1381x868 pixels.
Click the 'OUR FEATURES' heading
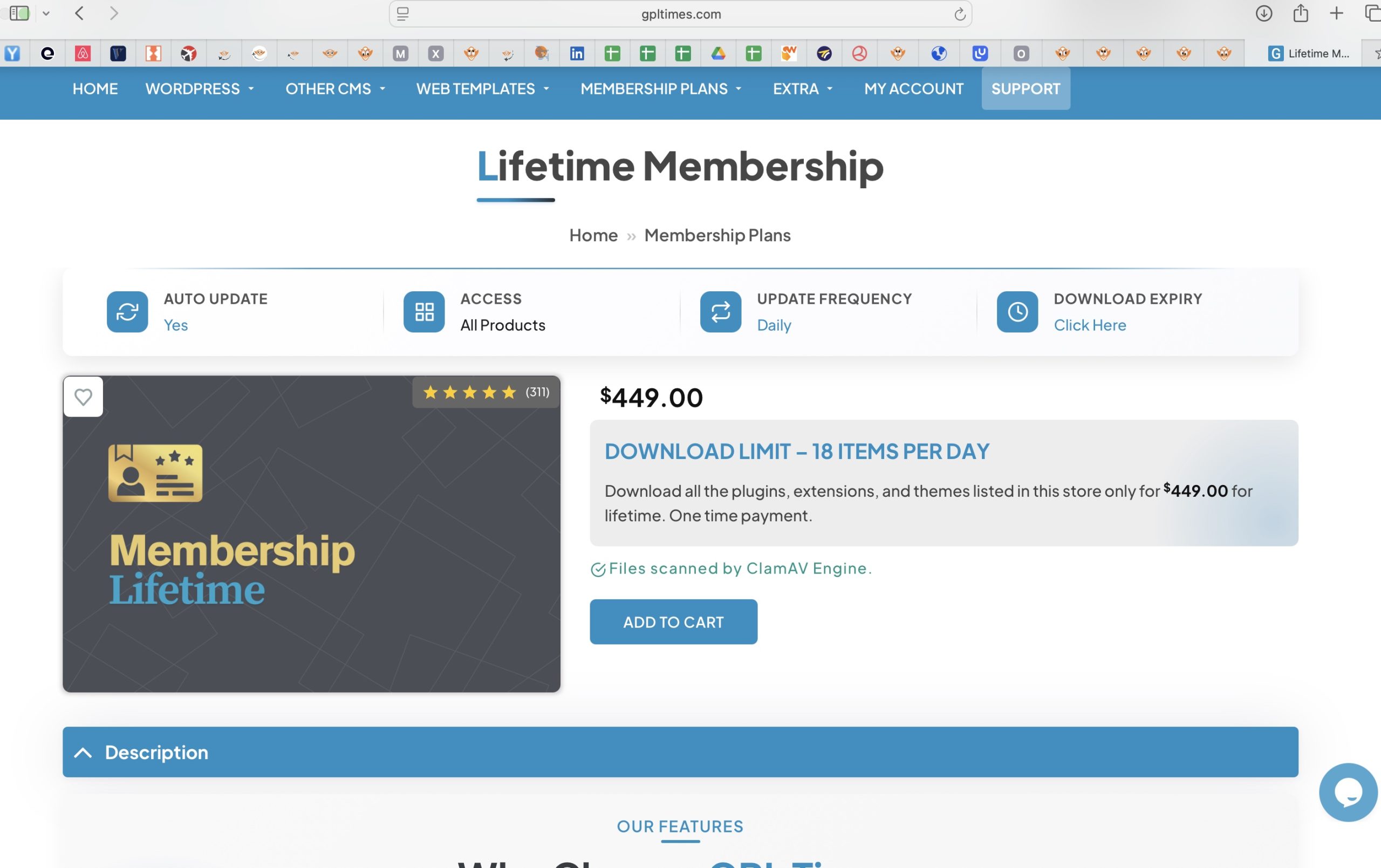(680, 826)
